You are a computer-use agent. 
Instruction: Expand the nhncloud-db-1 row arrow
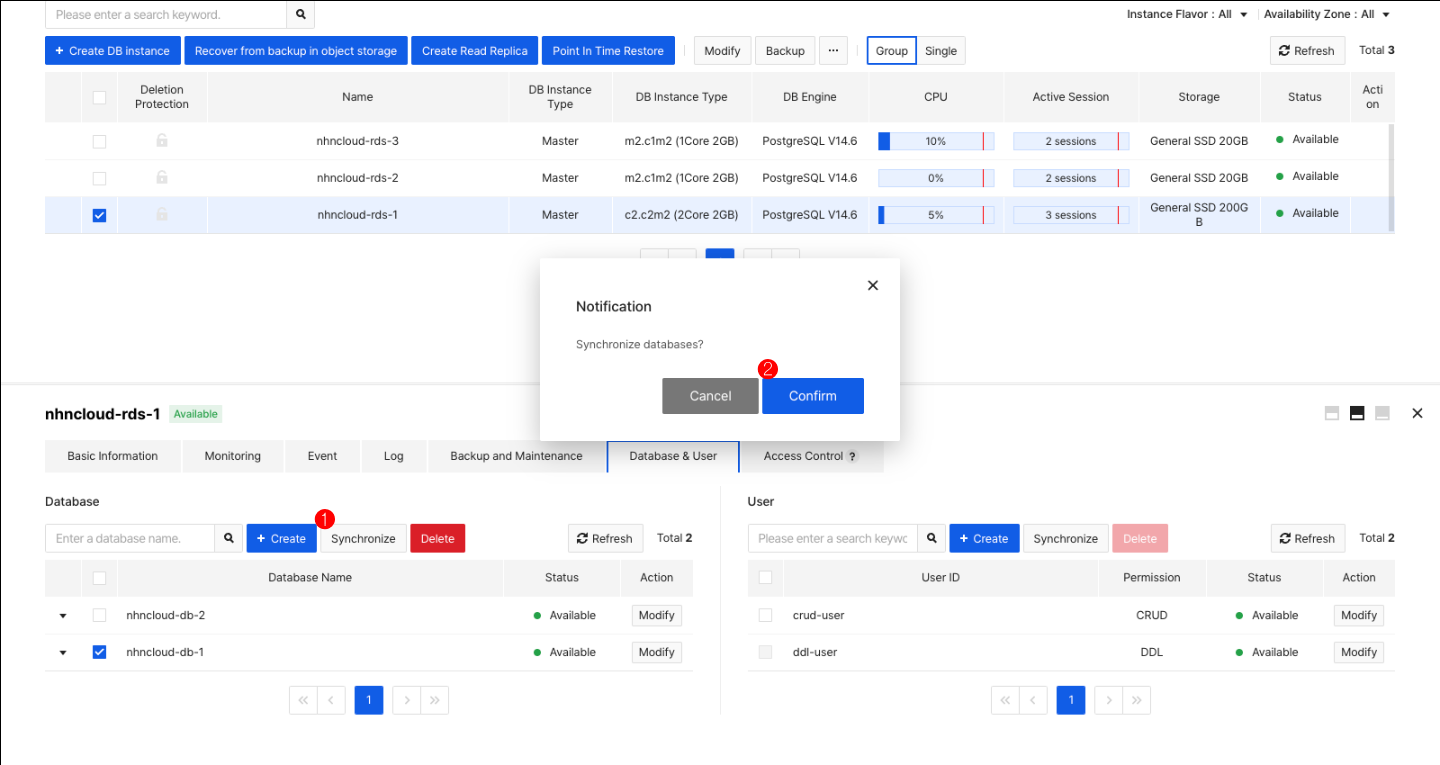pos(63,653)
